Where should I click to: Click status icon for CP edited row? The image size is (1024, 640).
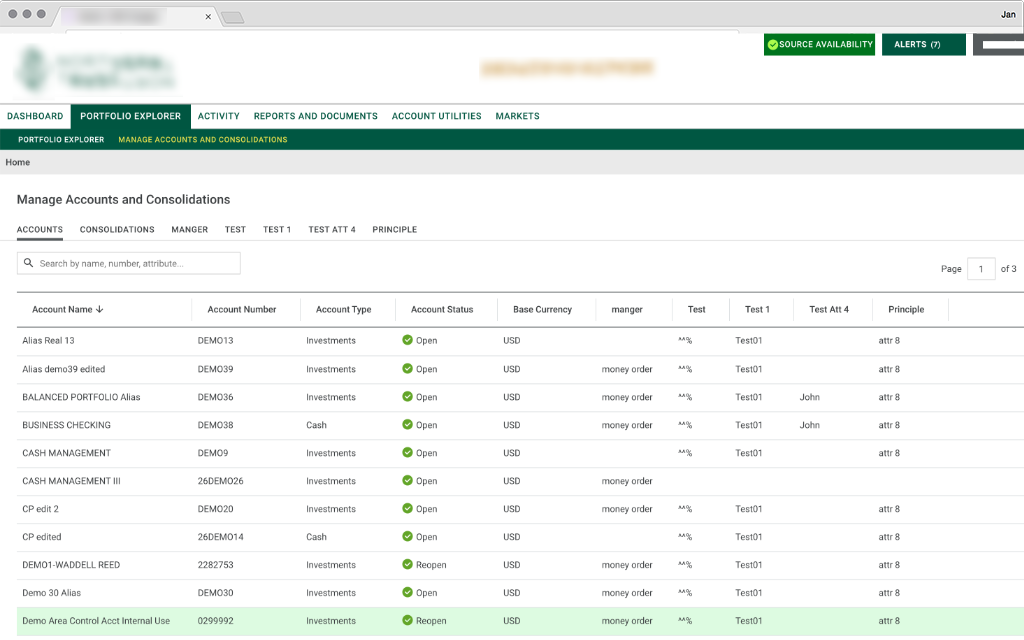(407, 537)
